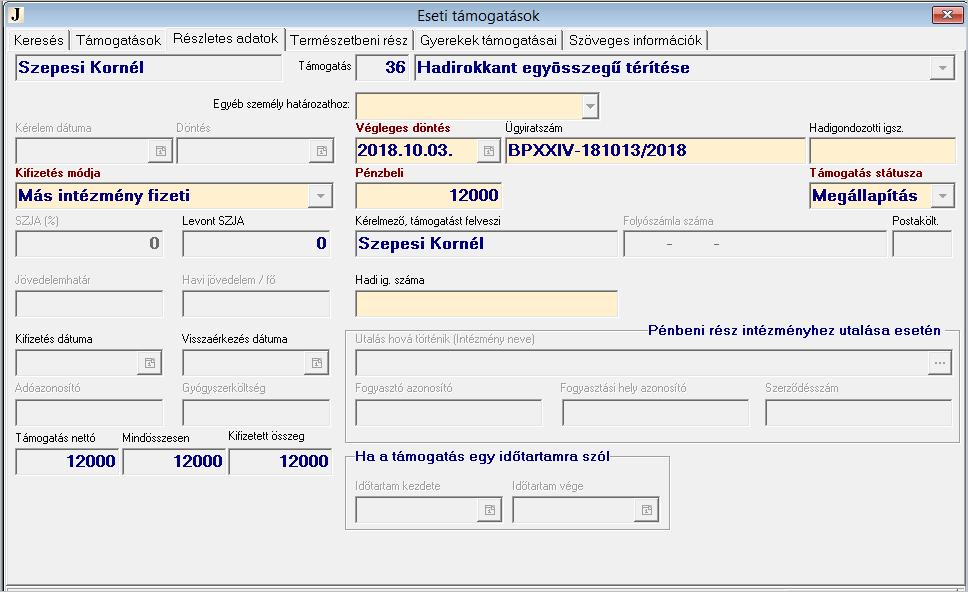Open the Természetbeni rész tab
The height and width of the screenshot is (592, 968).
[x=349, y=40]
